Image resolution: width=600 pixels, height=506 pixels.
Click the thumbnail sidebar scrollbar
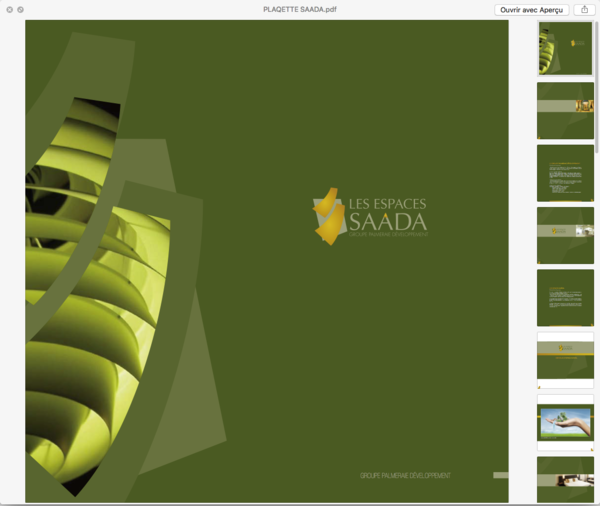597,87
